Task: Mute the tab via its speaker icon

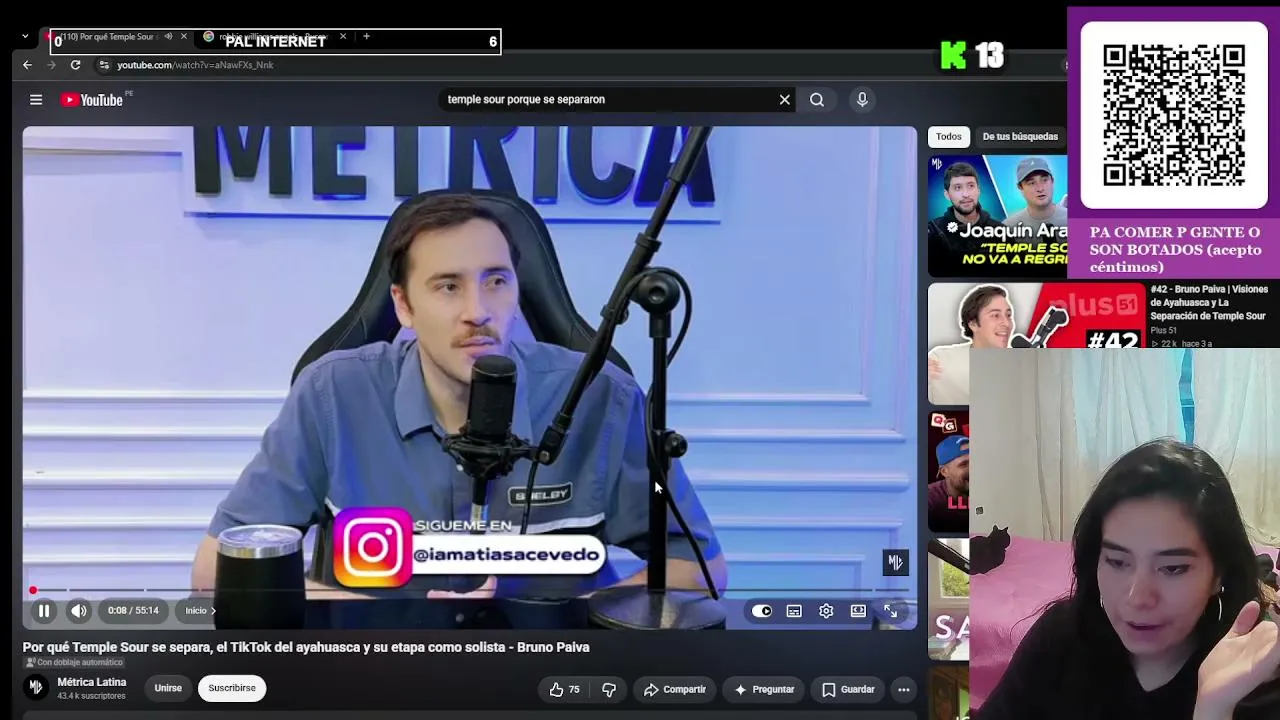Action: pyautogui.click(x=168, y=37)
